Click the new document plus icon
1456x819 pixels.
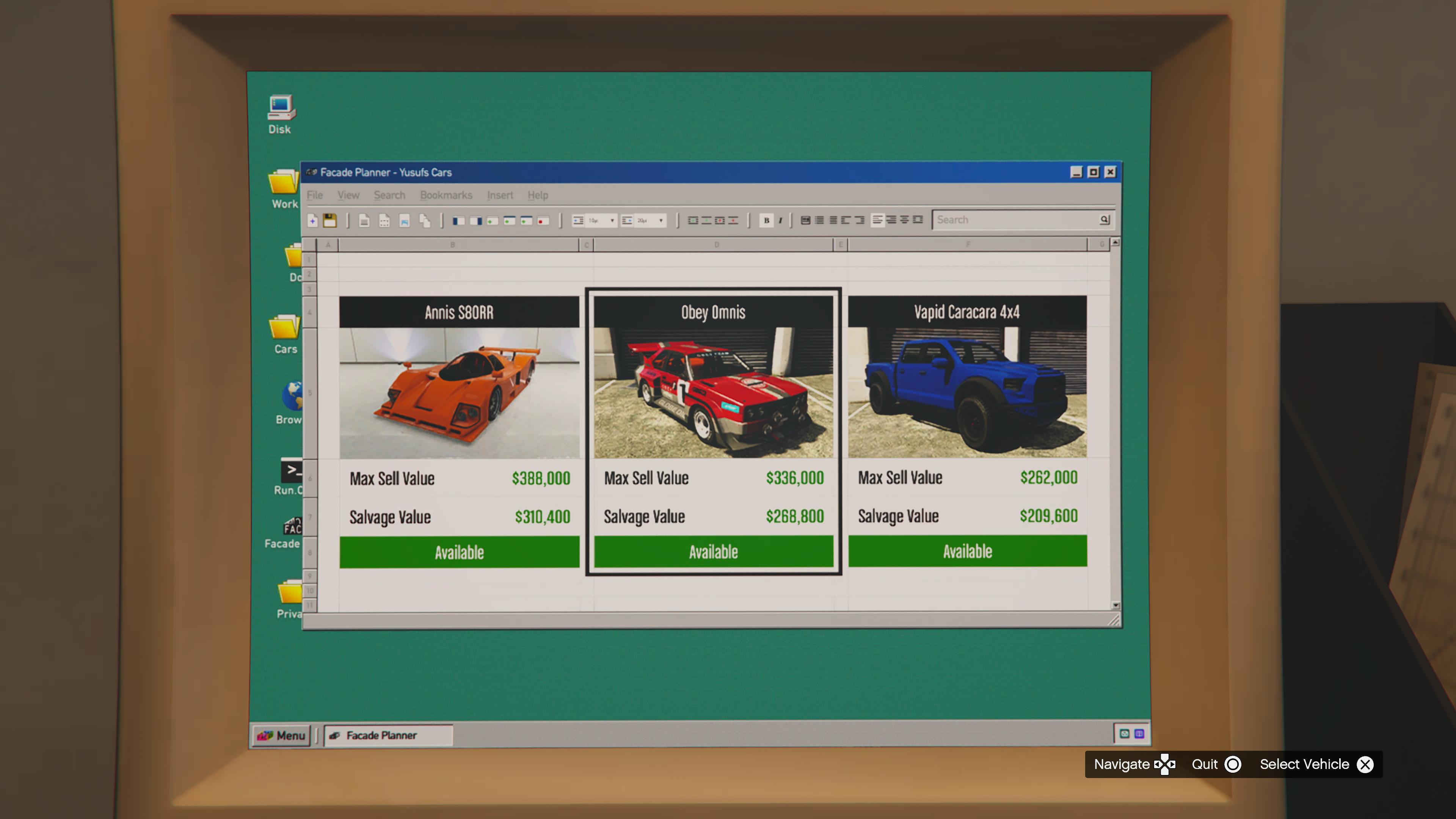coord(312,220)
